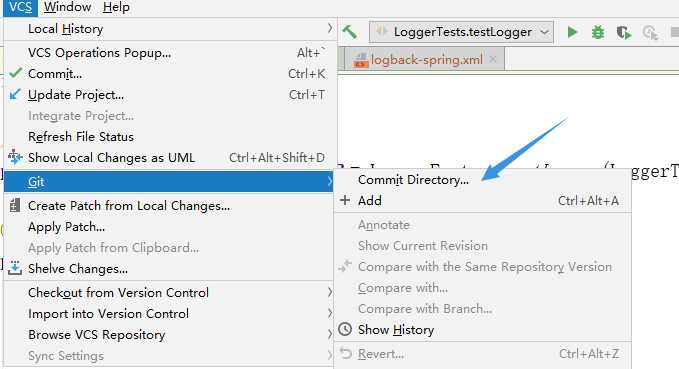Open the LoggerTests.testLogger run configuration dropdown
The height and width of the screenshot is (369, 679).
click(461, 32)
